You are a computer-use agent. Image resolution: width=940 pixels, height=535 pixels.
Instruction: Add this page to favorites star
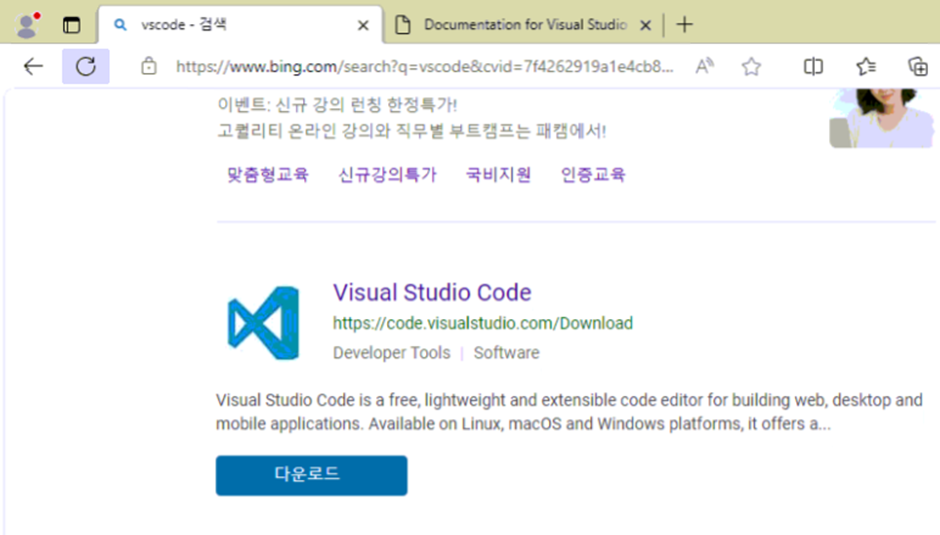(x=751, y=66)
